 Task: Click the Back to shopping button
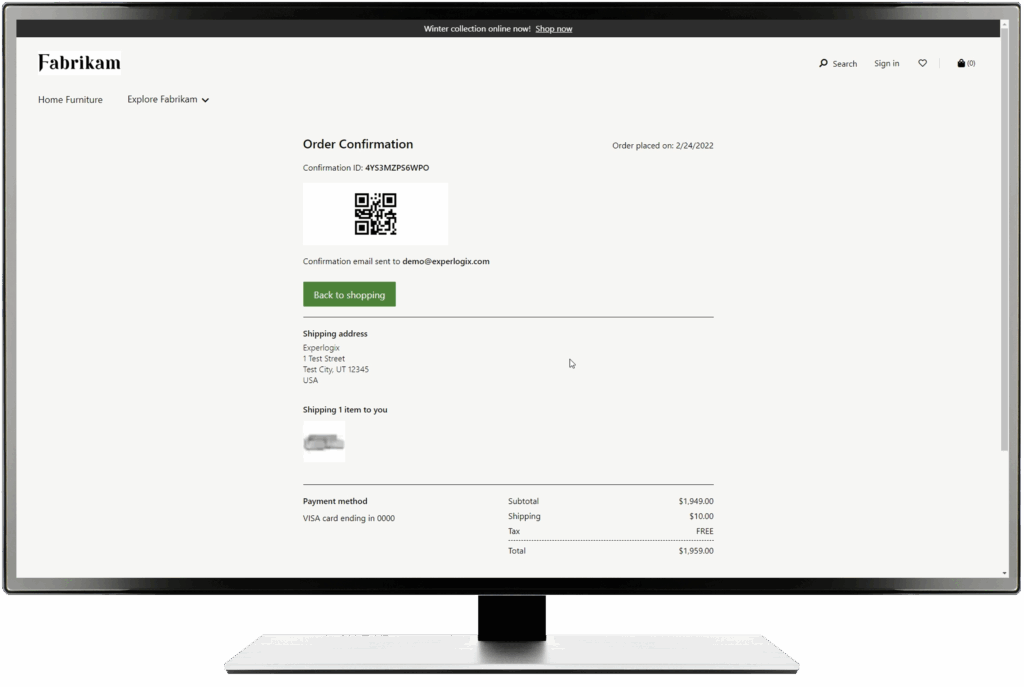tap(349, 294)
